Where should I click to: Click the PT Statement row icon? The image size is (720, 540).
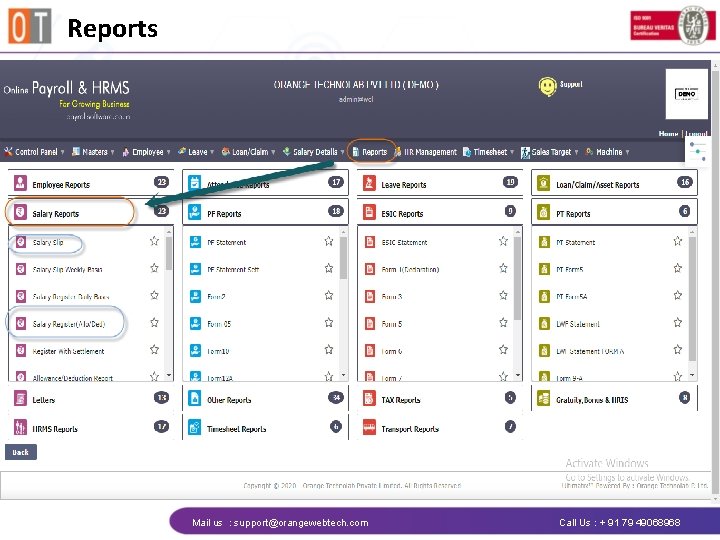click(x=544, y=242)
